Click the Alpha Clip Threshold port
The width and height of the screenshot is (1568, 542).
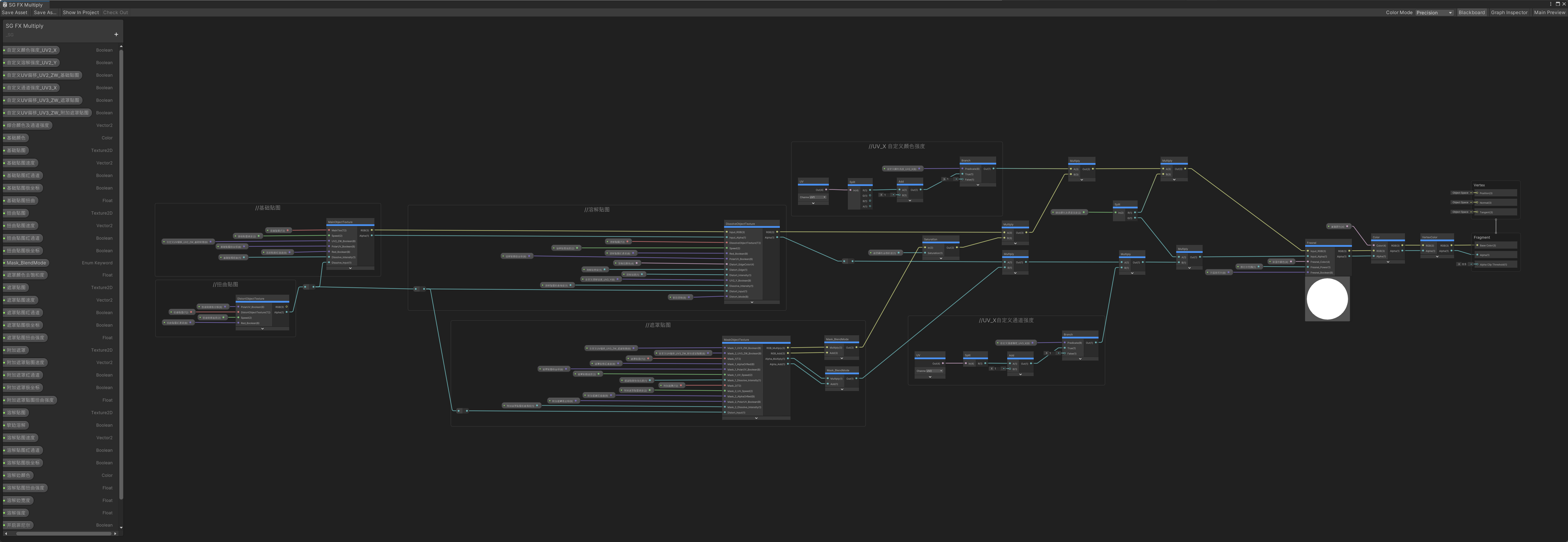(x=1477, y=264)
